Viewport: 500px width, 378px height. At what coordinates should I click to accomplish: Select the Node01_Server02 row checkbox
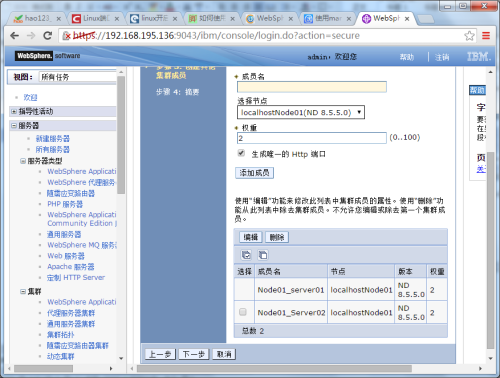(243, 312)
